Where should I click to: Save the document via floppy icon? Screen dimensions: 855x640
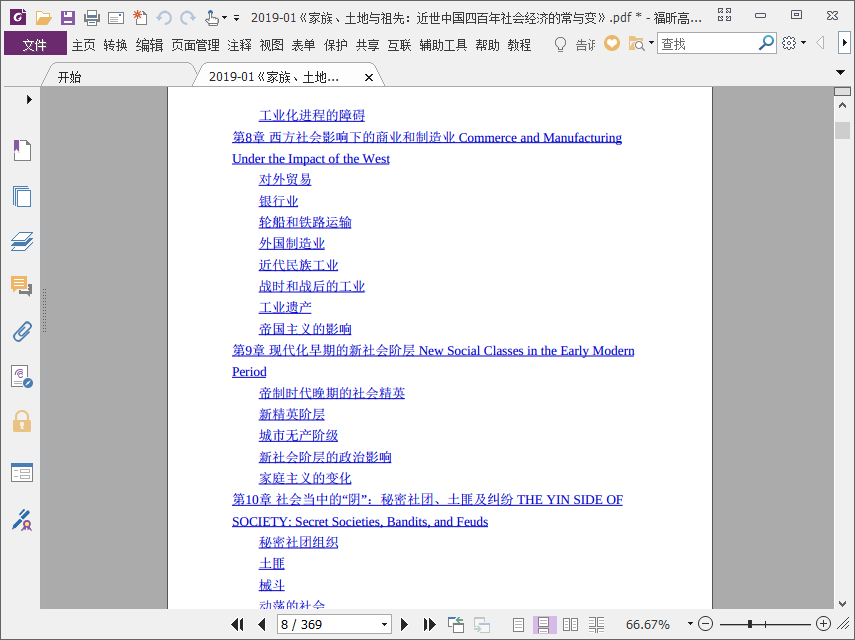tap(68, 17)
